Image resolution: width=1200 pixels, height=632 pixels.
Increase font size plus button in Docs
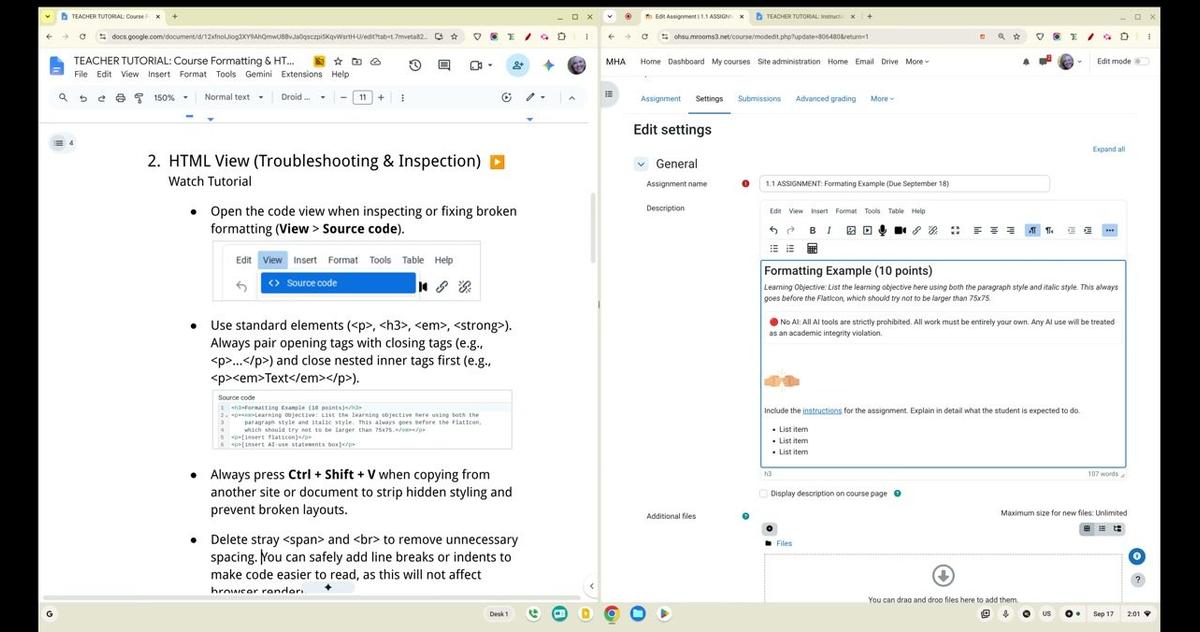[380, 98]
